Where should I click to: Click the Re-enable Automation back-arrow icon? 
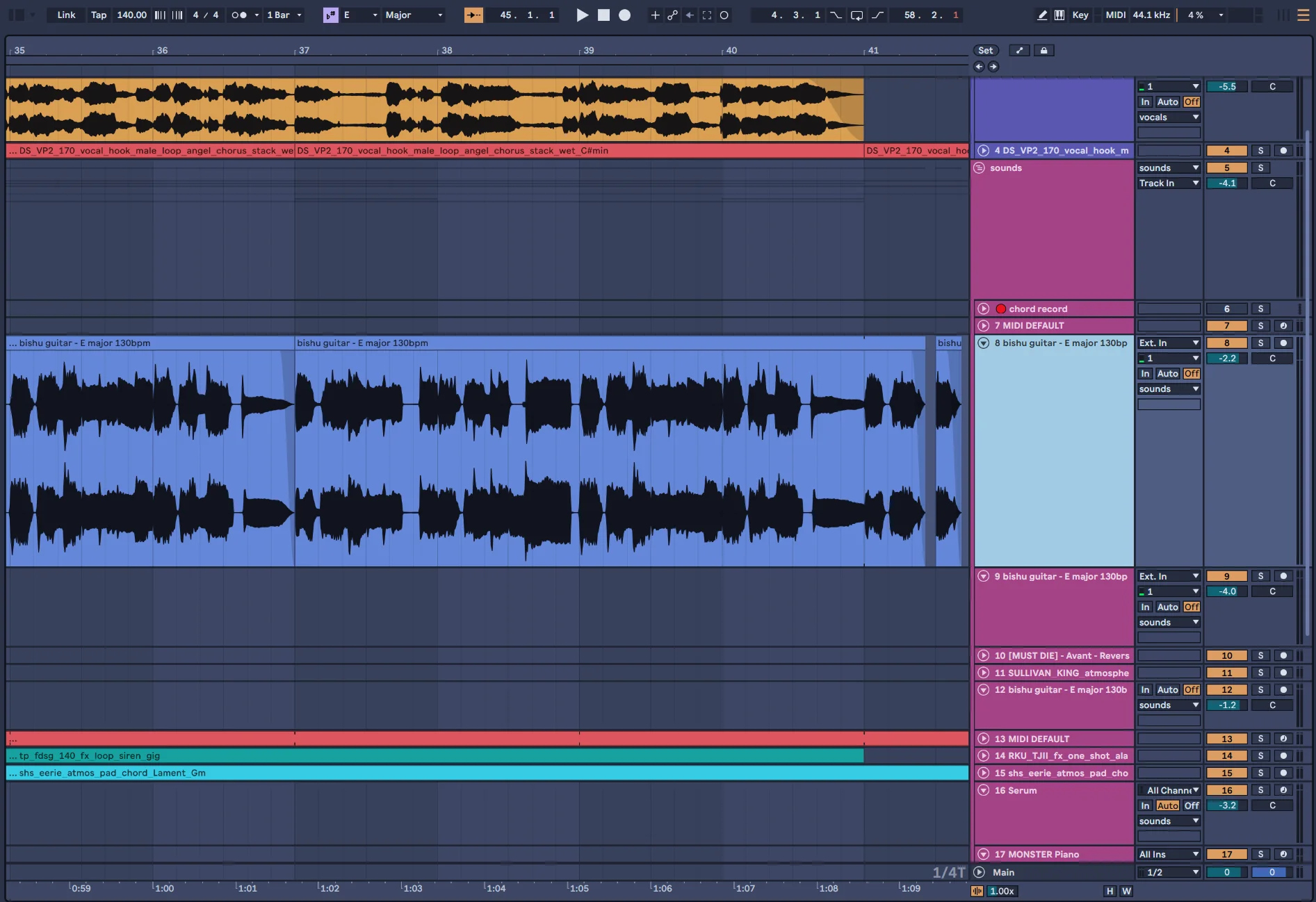(690, 15)
